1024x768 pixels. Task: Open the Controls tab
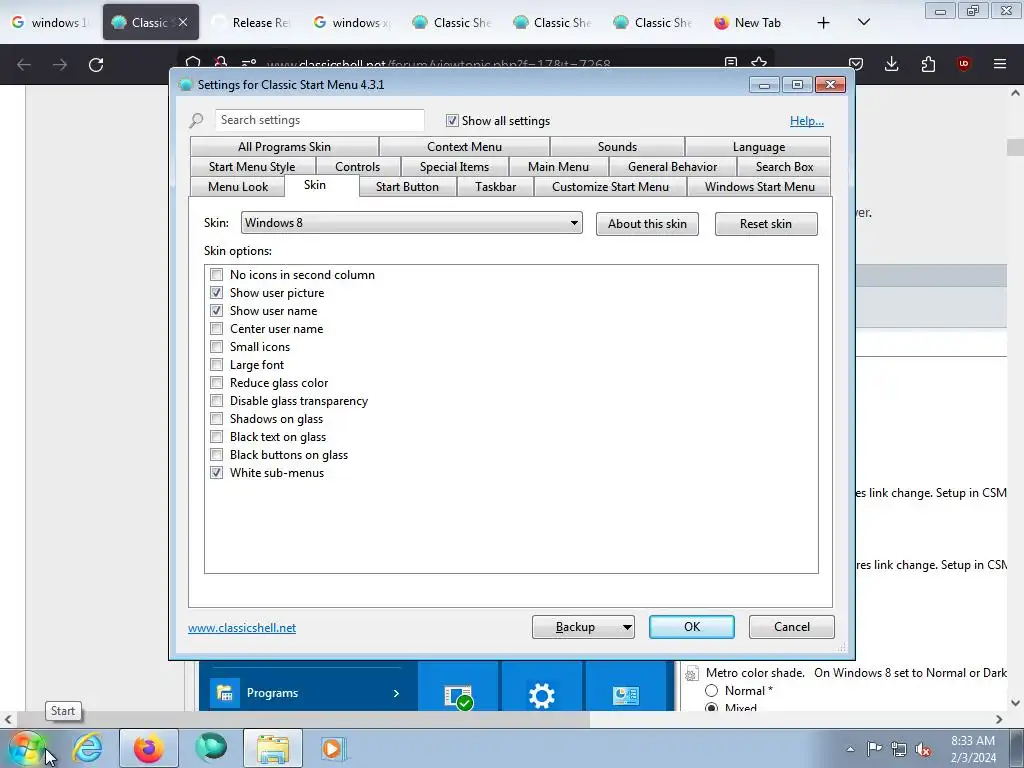tap(357, 167)
